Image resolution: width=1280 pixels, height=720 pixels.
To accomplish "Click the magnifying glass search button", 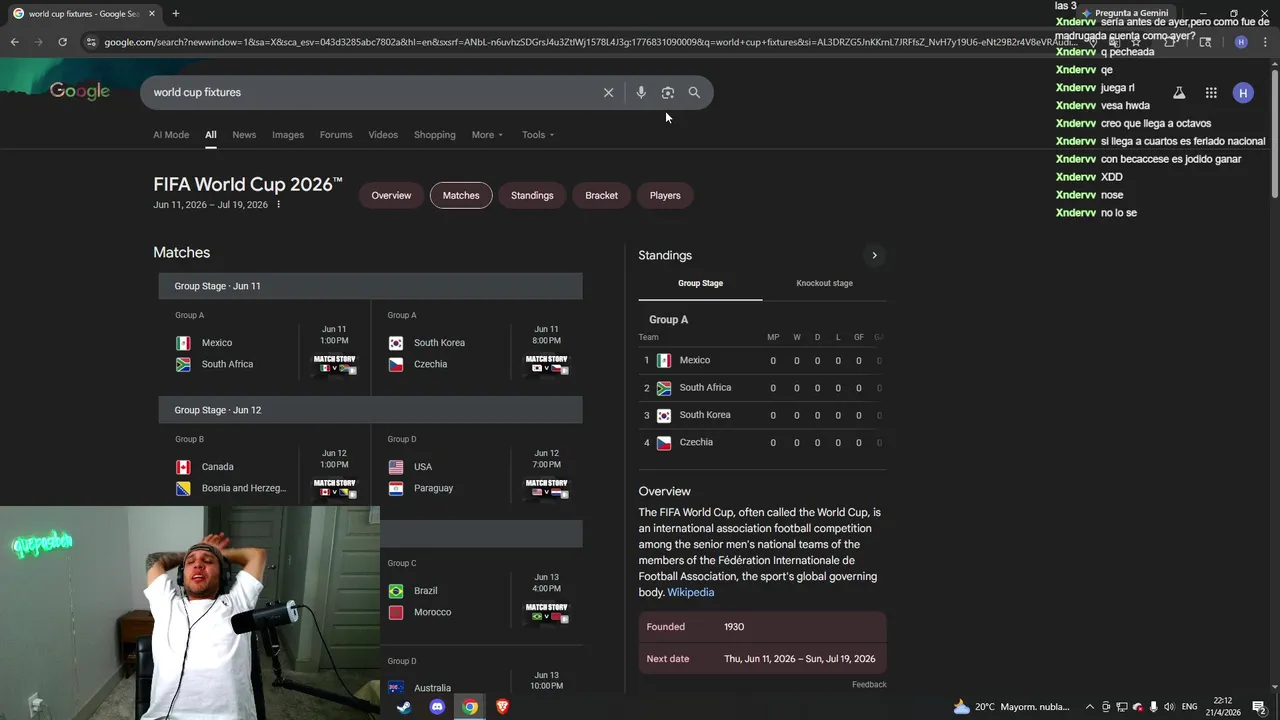I will (x=694, y=92).
